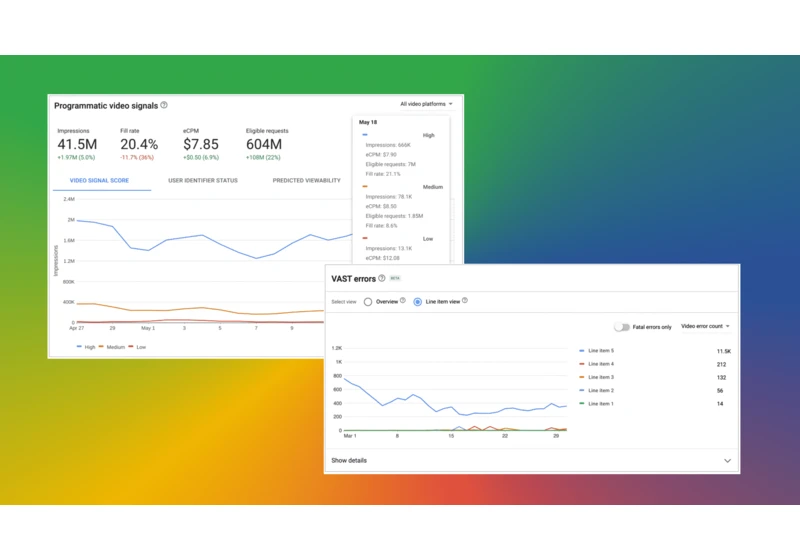
Task: Open help icon next to VAST errors title
Action: [x=382, y=278]
